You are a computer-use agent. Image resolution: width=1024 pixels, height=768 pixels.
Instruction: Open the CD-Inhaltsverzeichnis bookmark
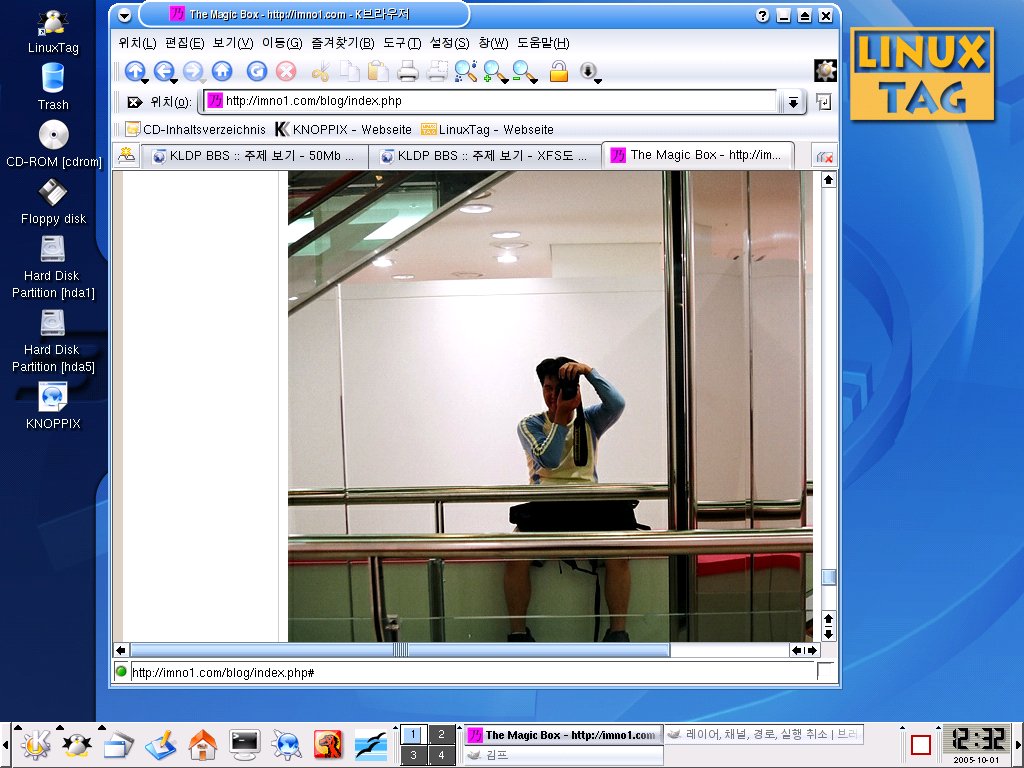196,129
